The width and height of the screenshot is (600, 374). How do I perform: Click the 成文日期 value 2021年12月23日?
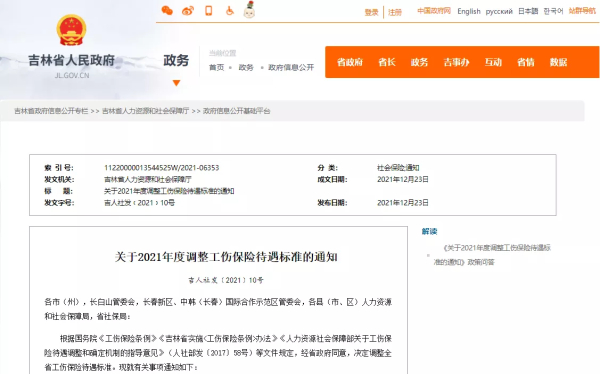(x=403, y=179)
